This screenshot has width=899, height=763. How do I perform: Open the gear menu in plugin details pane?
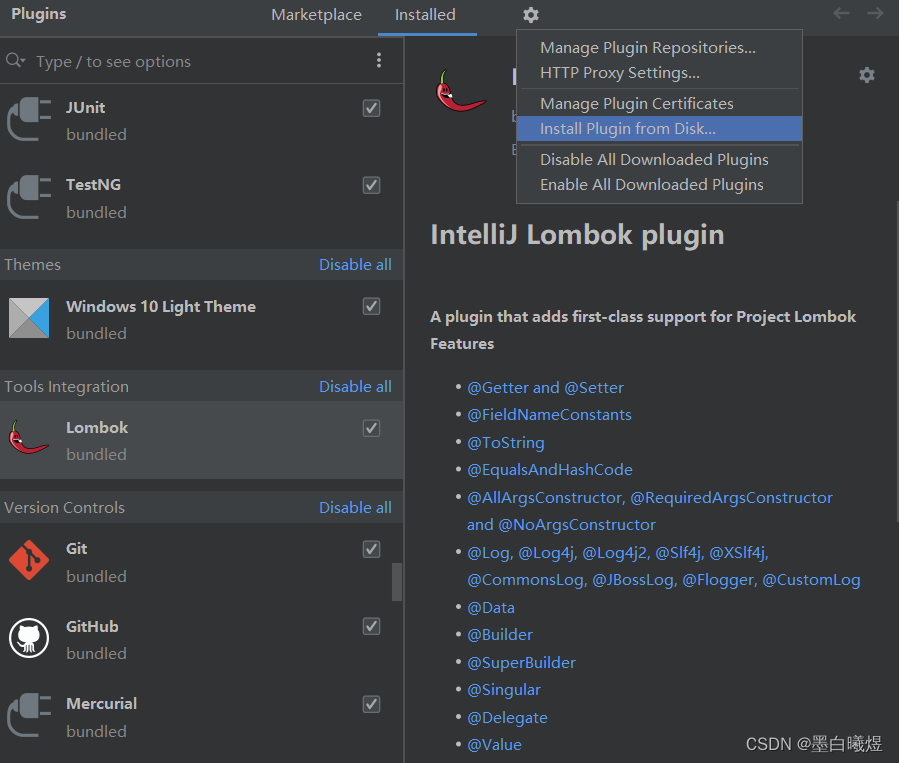tap(866, 75)
